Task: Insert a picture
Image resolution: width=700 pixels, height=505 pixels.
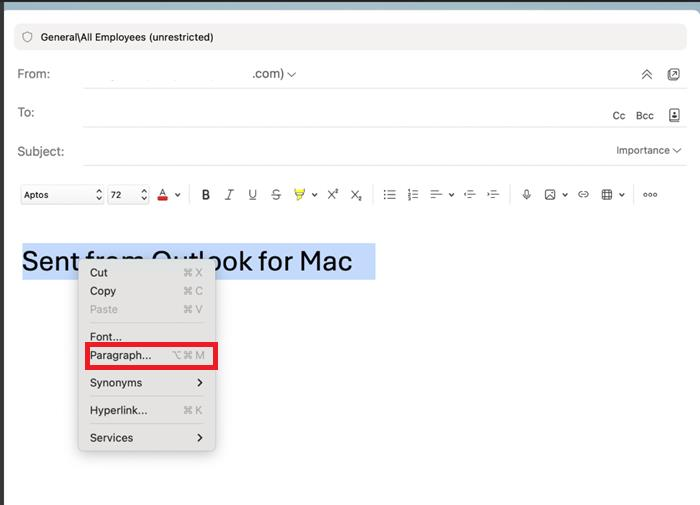Action: (550, 195)
